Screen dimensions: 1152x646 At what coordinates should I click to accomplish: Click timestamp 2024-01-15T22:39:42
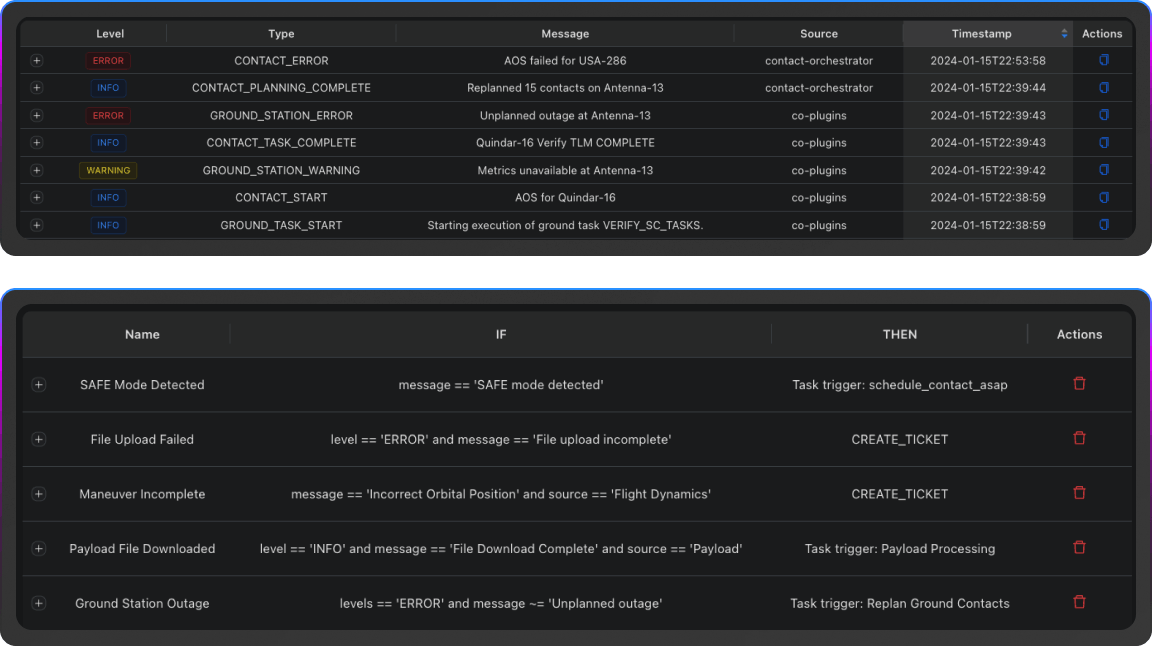tap(988, 171)
